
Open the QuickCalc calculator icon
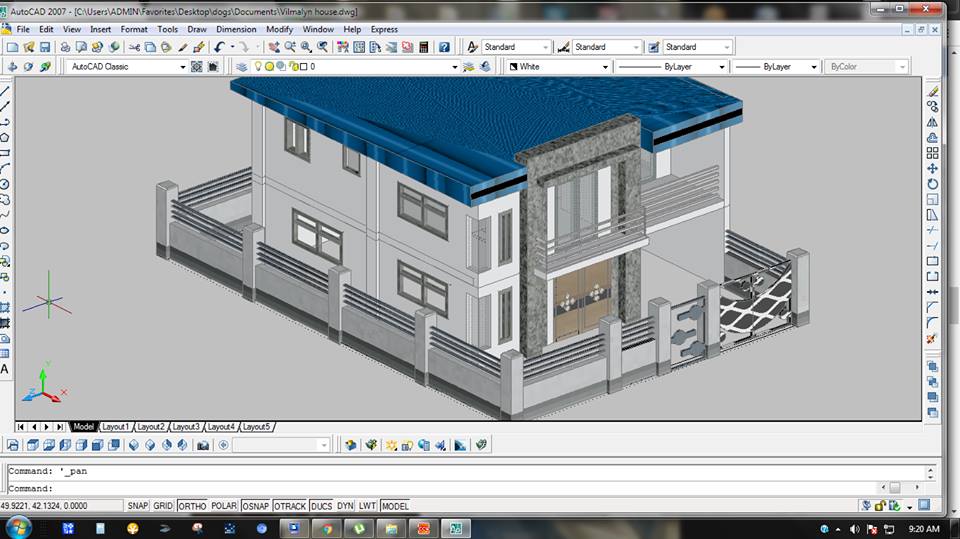423,47
